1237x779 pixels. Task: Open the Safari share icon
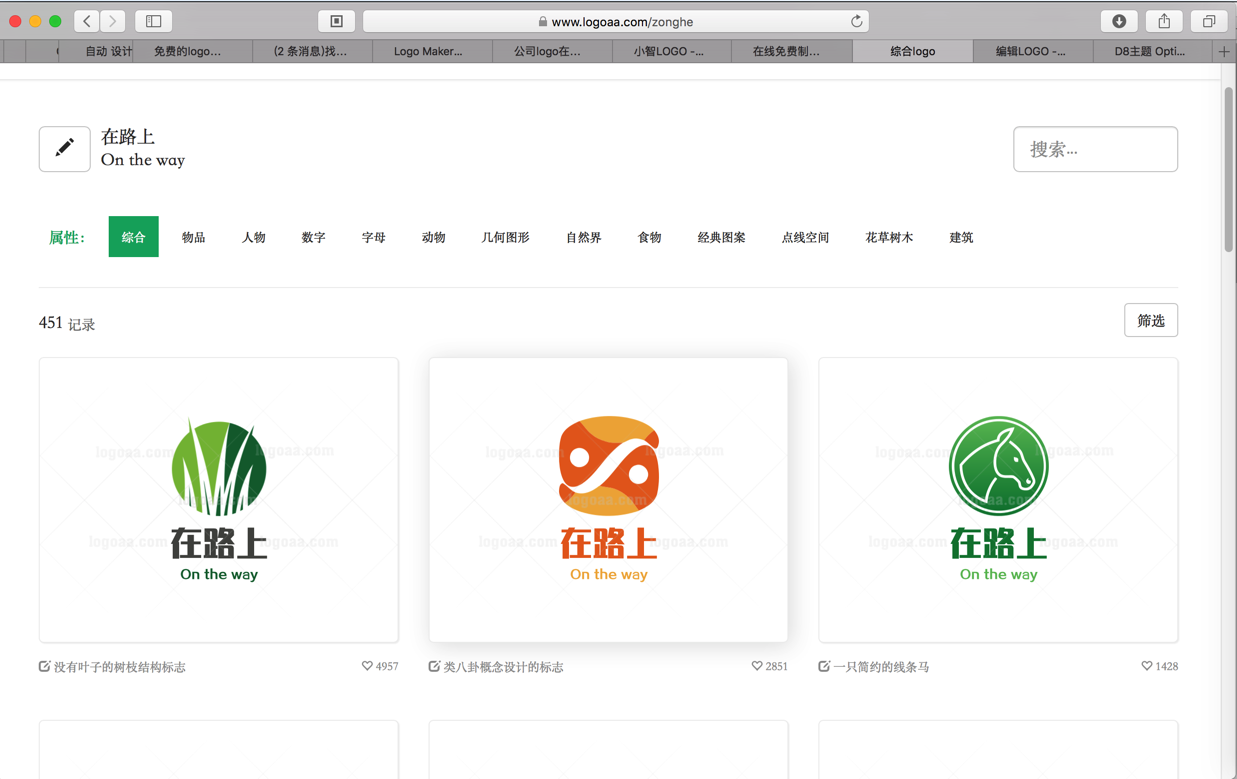coord(1164,21)
